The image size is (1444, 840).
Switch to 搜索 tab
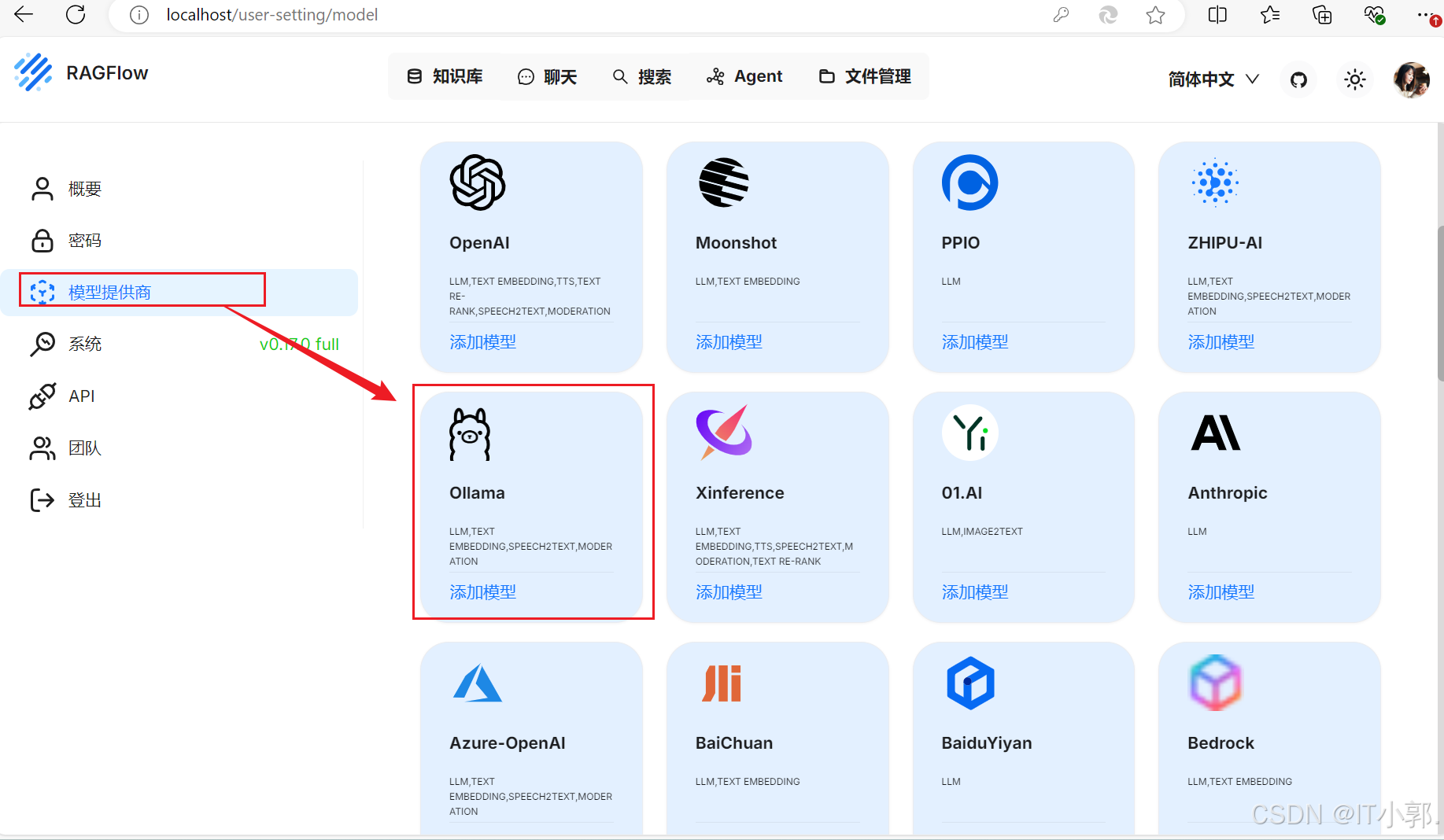[642, 76]
